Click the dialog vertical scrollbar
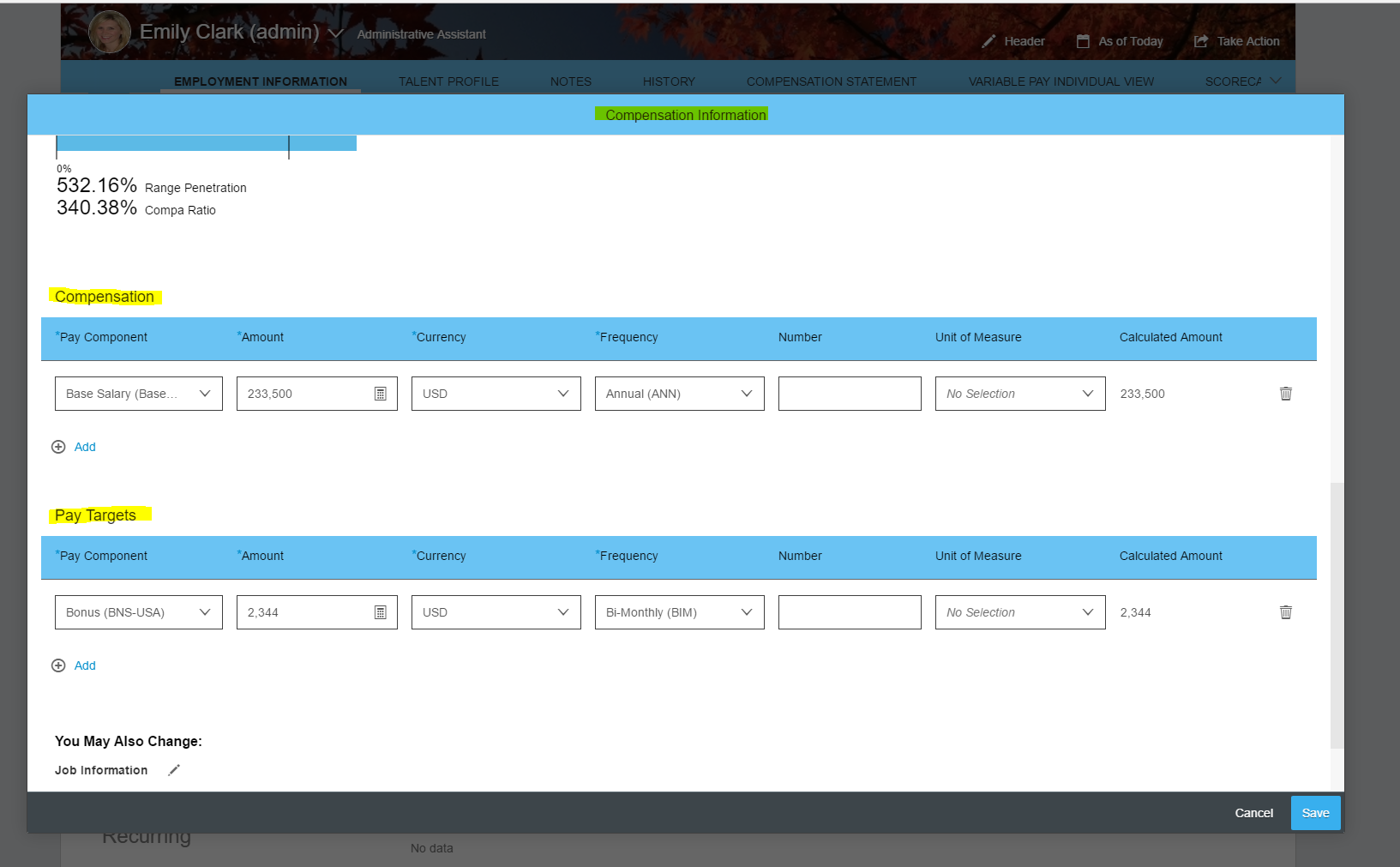The width and height of the screenshot is (1400, 867). click(x=1337, y=616)
